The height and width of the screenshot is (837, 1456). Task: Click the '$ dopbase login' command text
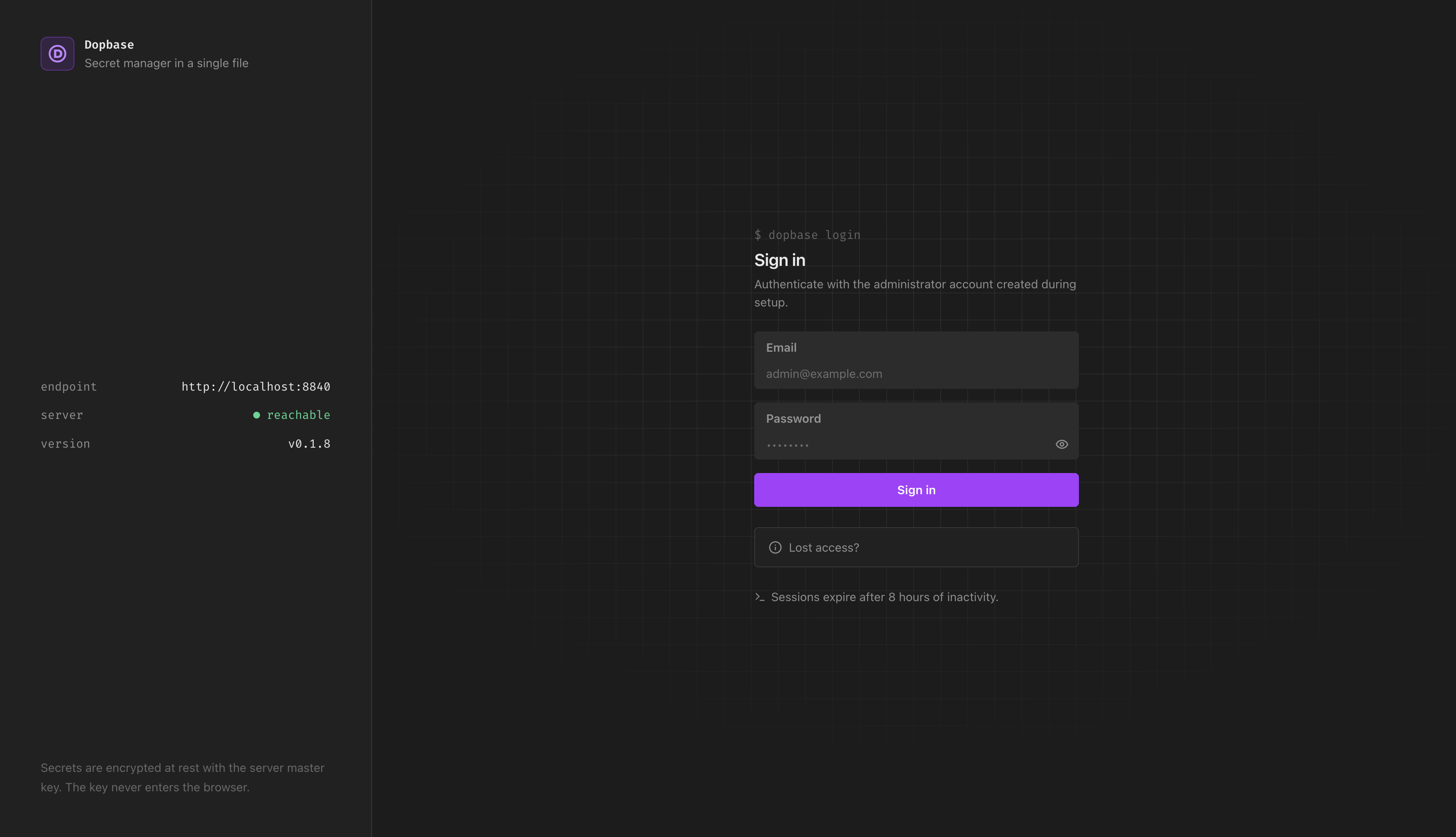(807, 235)
